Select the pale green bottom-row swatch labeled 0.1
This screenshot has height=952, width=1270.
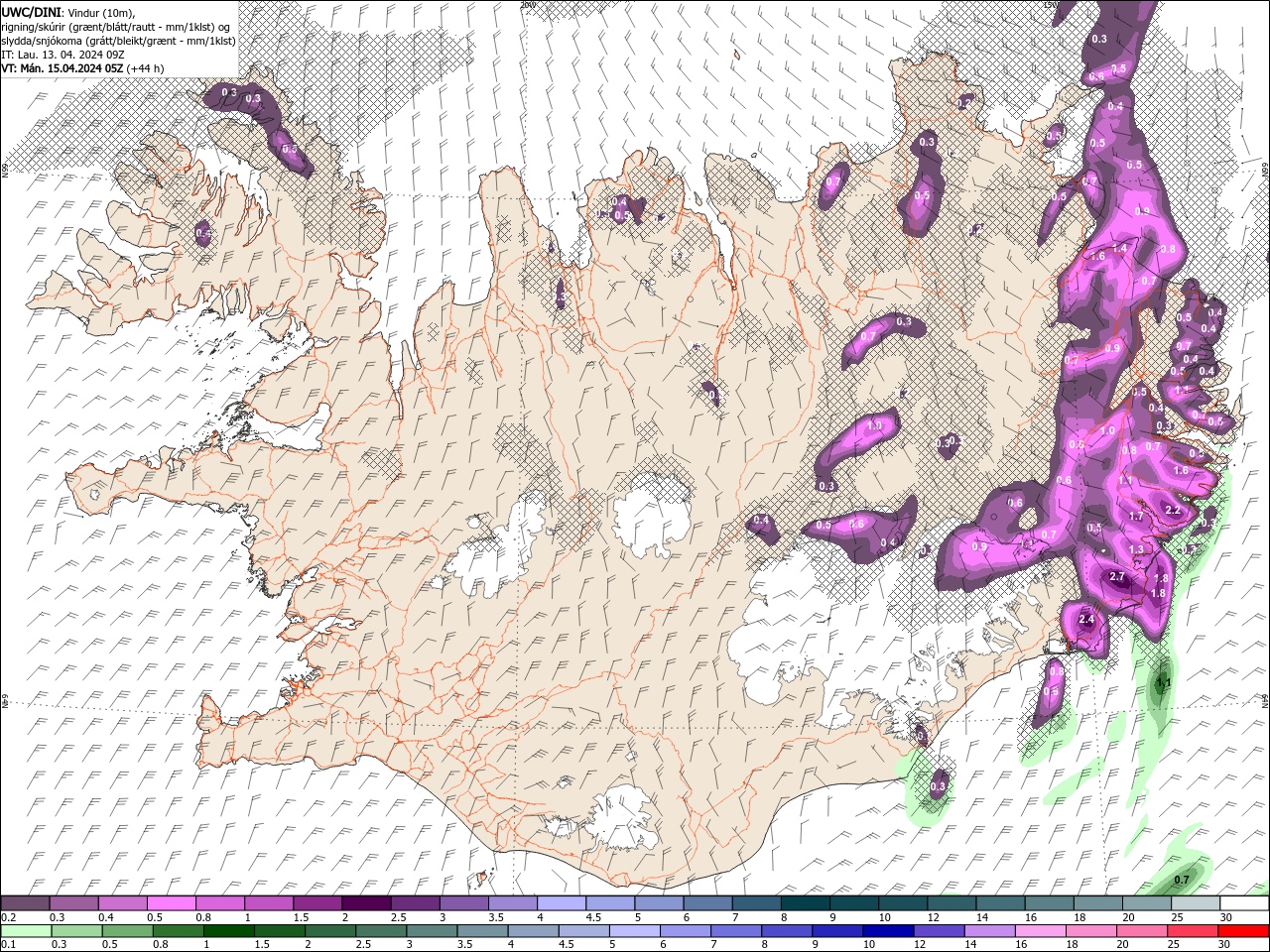click(x=25, y=931)
